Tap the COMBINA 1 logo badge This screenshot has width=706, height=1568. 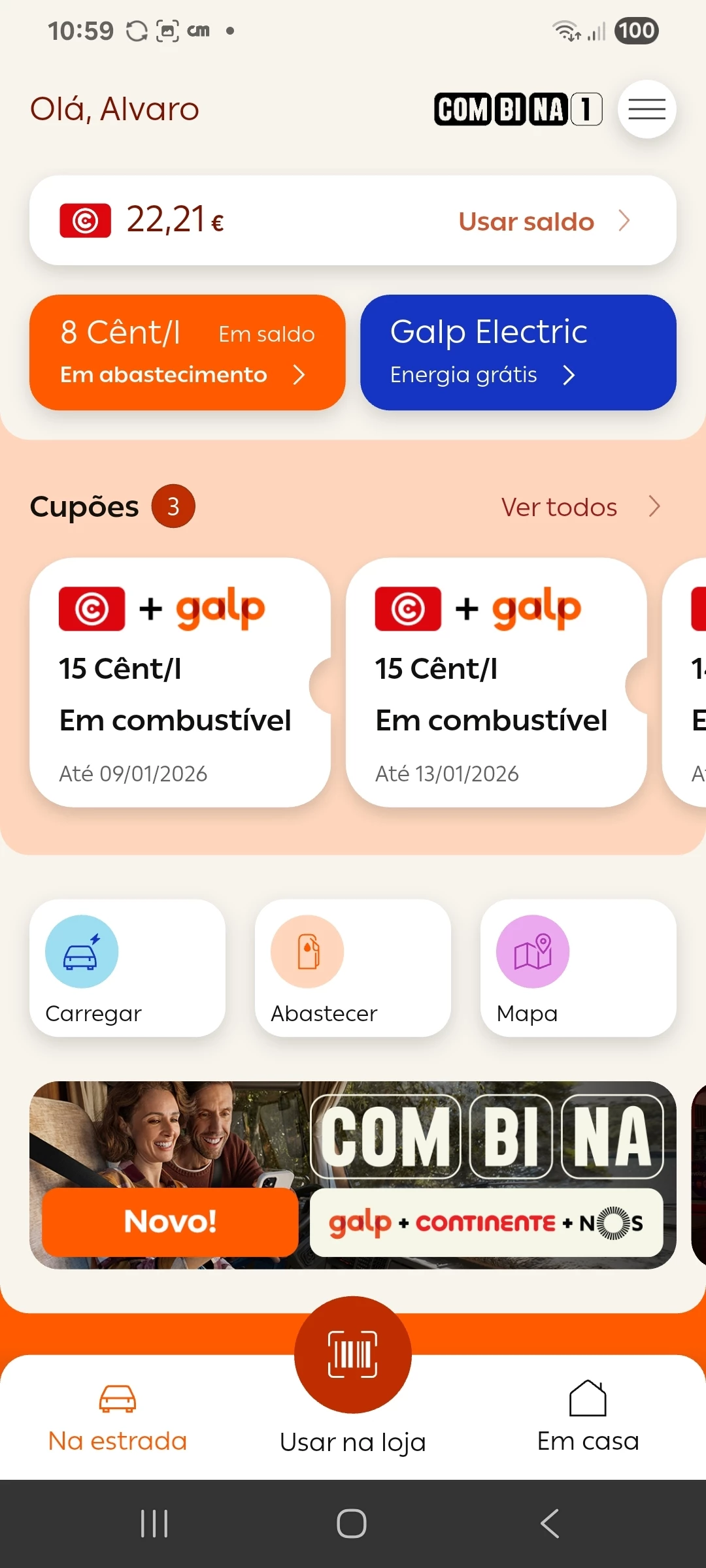pyautogui.click(x=518, y=109)
